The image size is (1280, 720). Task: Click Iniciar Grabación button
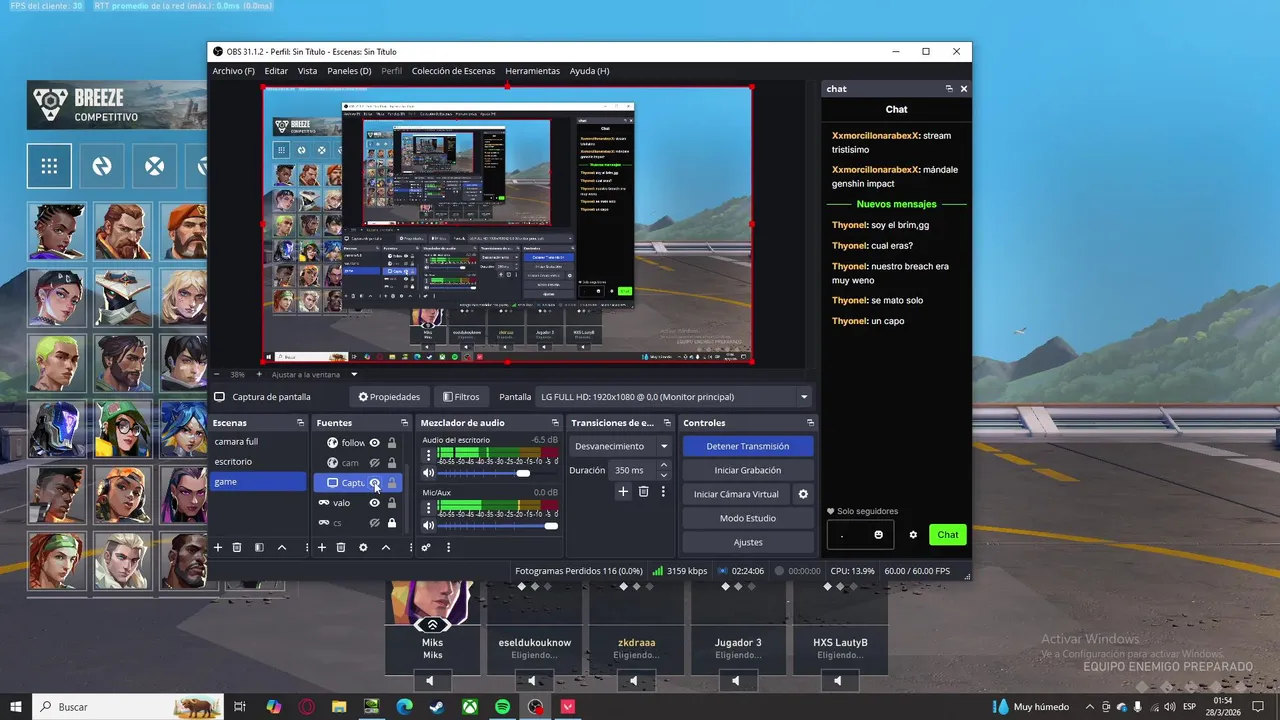(x=748, y=470)
